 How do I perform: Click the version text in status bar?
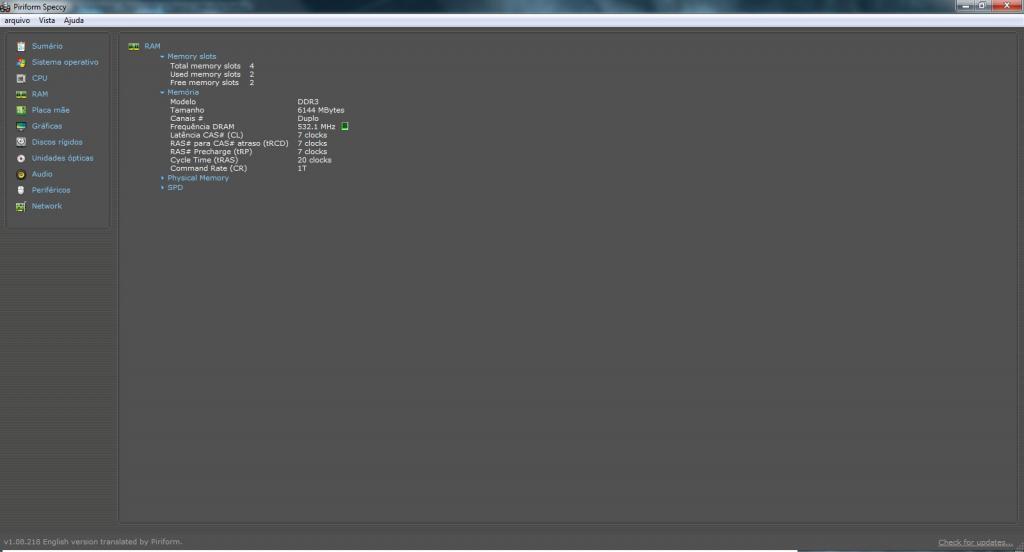pos(93,542)
